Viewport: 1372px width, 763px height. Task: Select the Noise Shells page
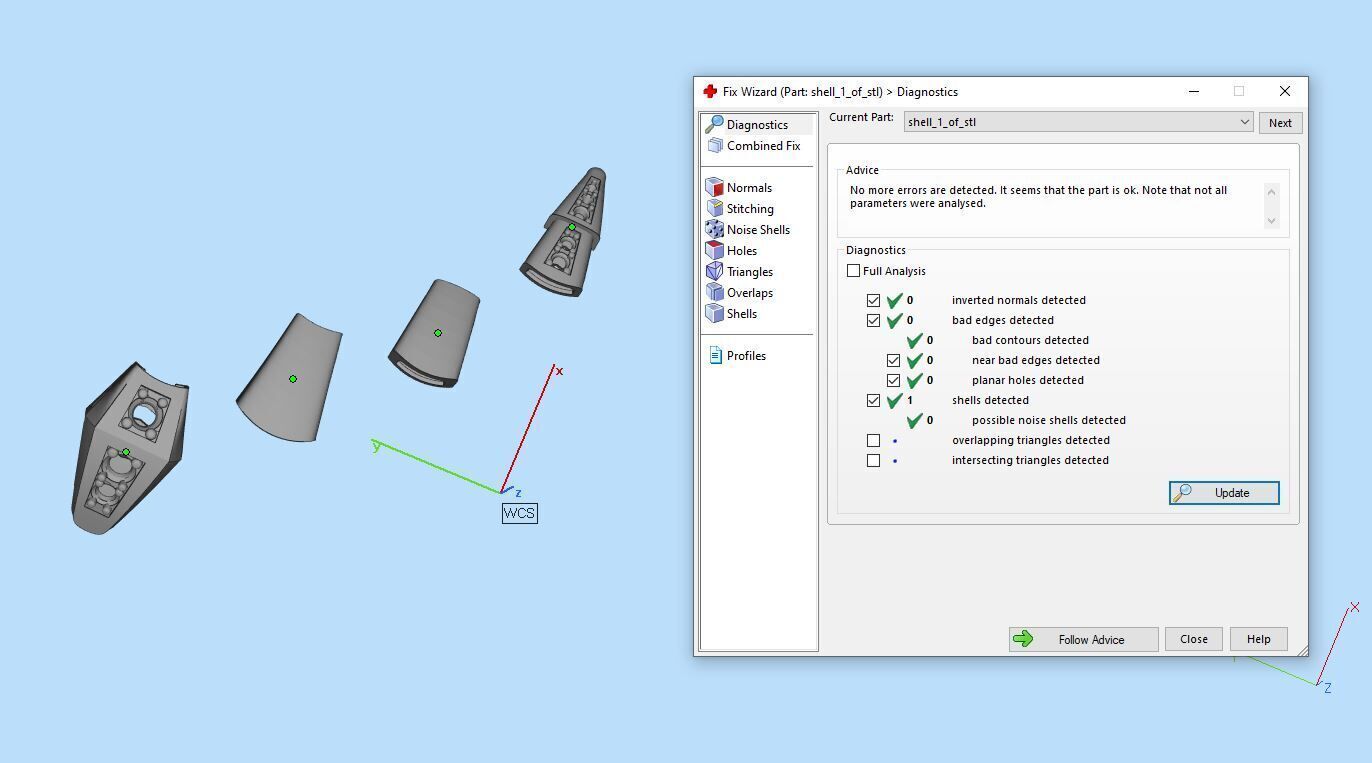pyautogui.click(x=758, y=230)
